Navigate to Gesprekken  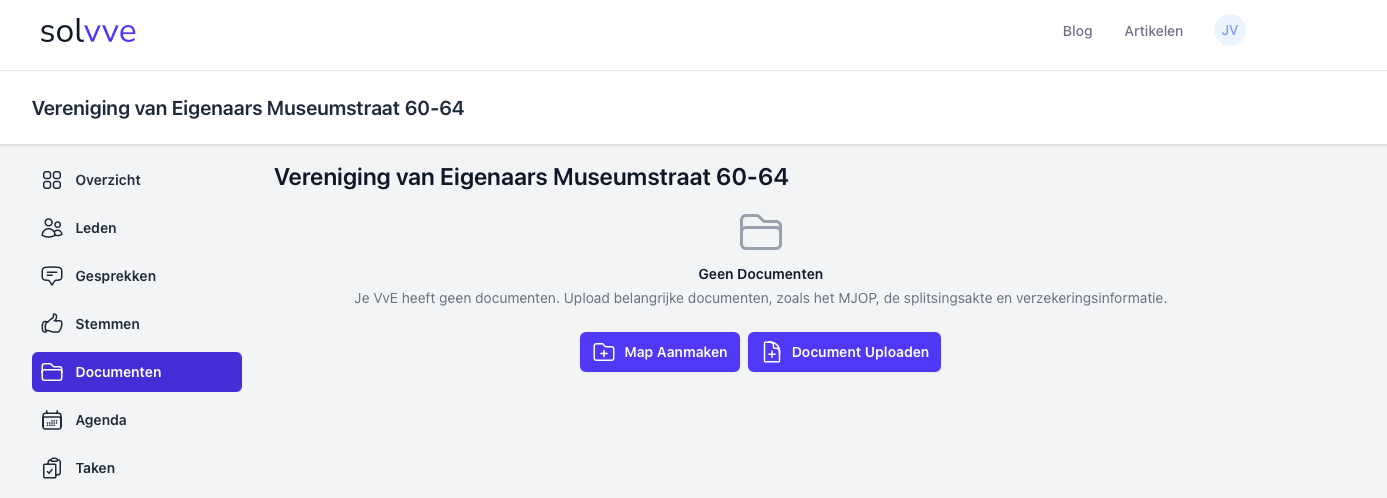(x=115, y=276)
